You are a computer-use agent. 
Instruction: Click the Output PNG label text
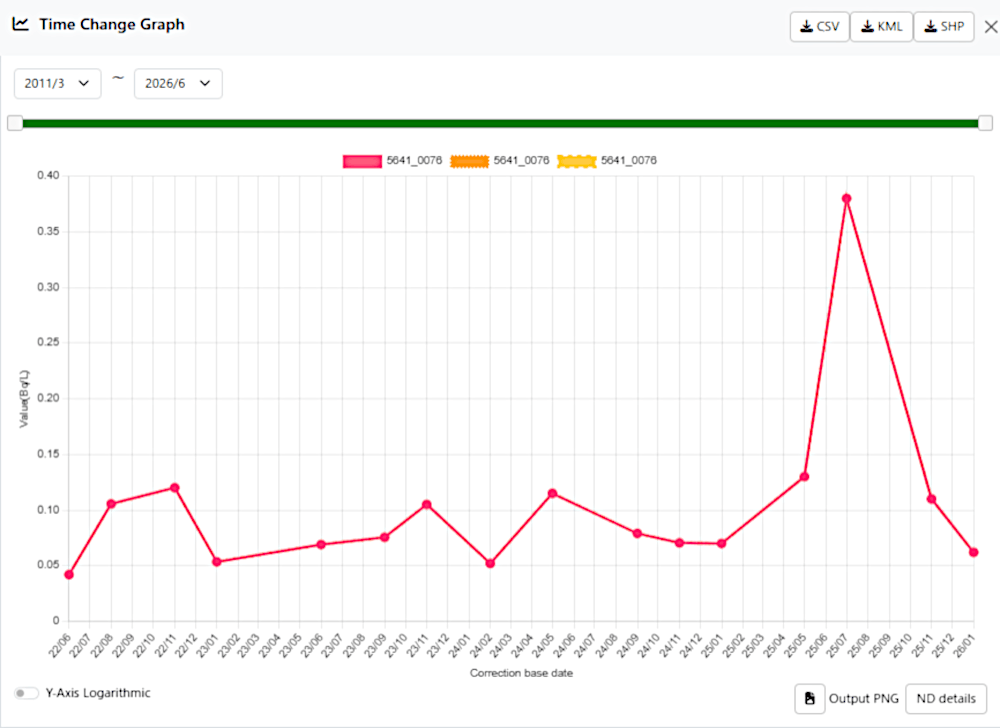coord(864,699)
